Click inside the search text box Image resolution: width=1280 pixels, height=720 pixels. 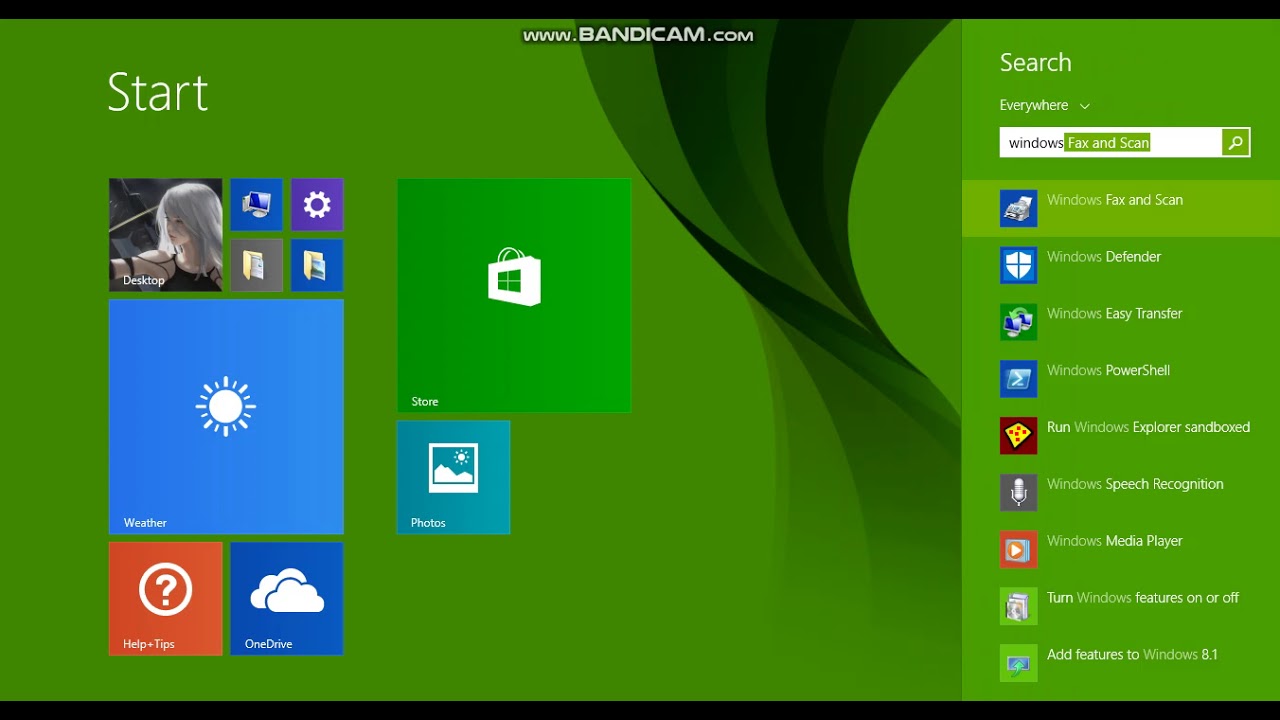(x=1111, y=143)
